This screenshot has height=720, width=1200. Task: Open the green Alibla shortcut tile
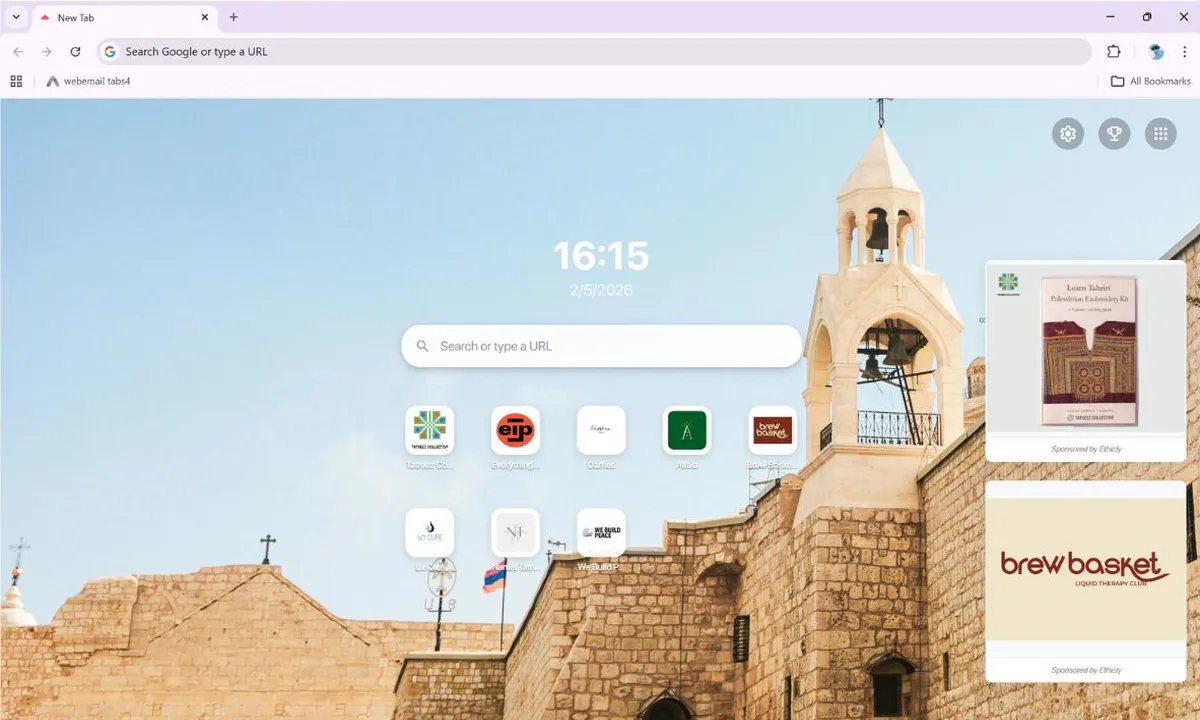[x=687, y=431]
